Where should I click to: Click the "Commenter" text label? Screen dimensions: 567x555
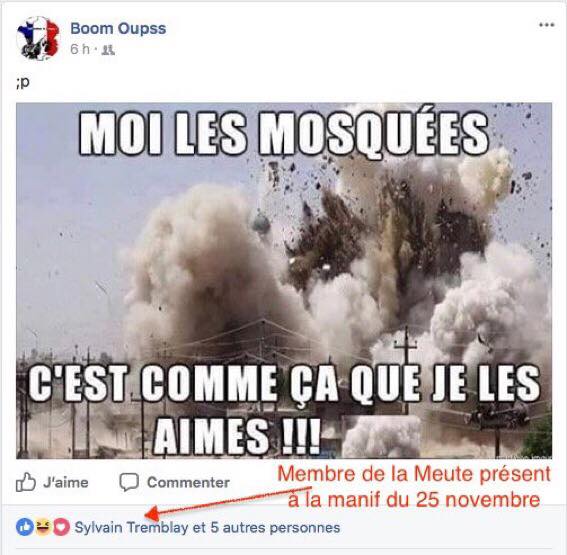coord(188,483)
